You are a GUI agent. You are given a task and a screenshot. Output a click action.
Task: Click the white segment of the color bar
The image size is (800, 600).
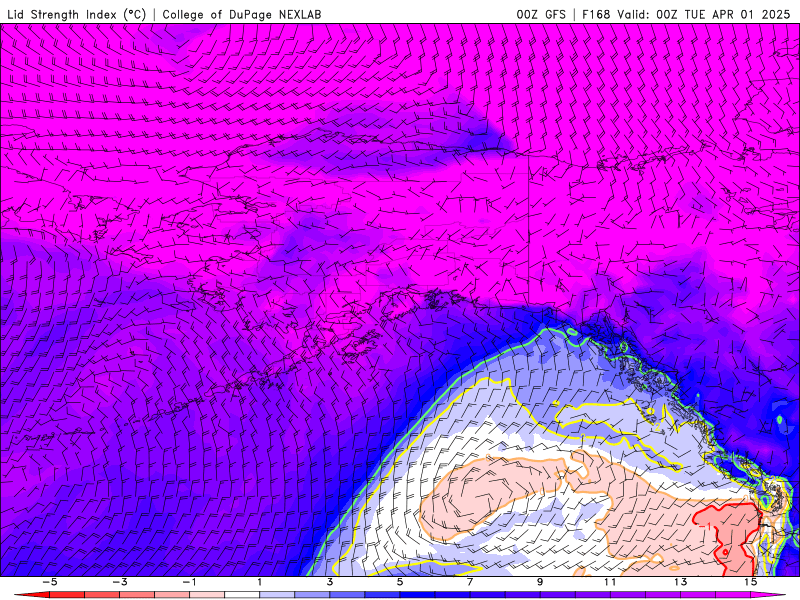tap(242, 595)
